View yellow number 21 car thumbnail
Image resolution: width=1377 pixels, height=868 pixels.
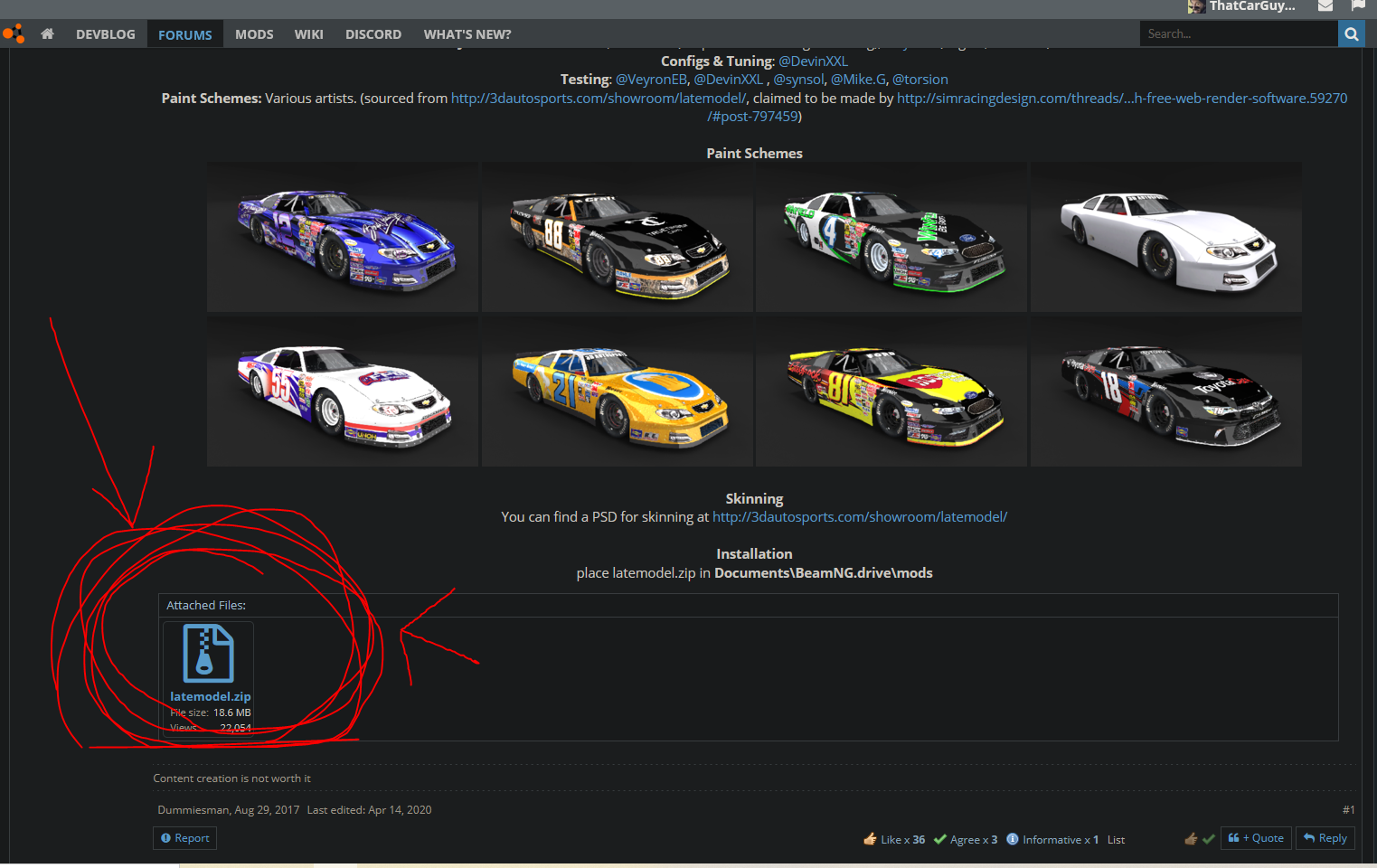[618, 392]
